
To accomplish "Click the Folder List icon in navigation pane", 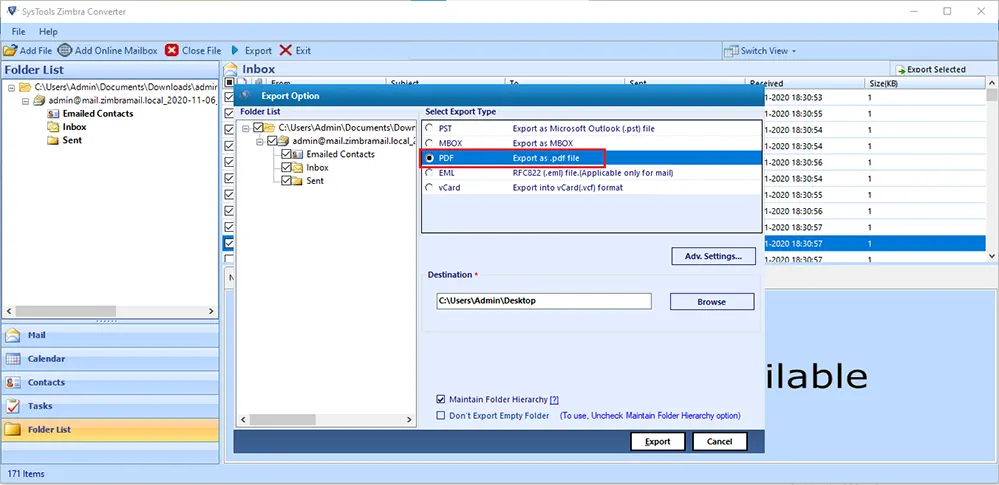I will [x=13, y=430].
